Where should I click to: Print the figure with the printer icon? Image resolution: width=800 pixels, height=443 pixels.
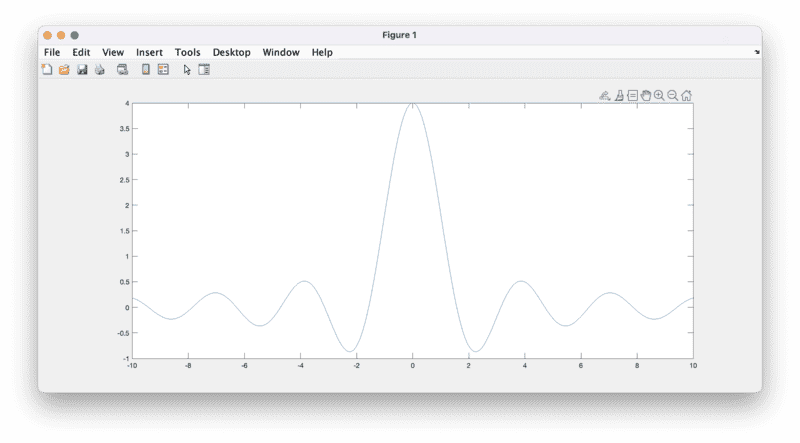99,69
